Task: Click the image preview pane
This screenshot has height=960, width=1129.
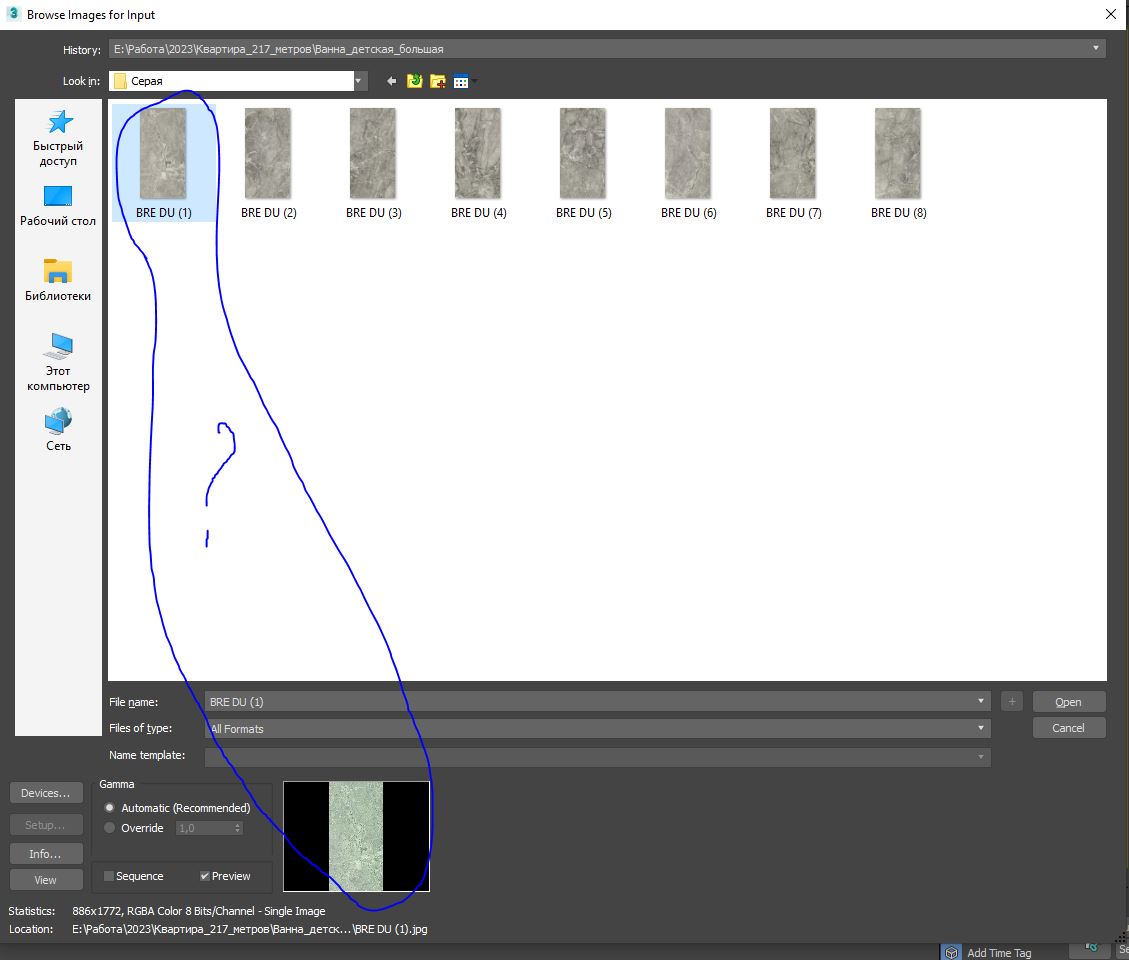Action: tap(356, 836)
